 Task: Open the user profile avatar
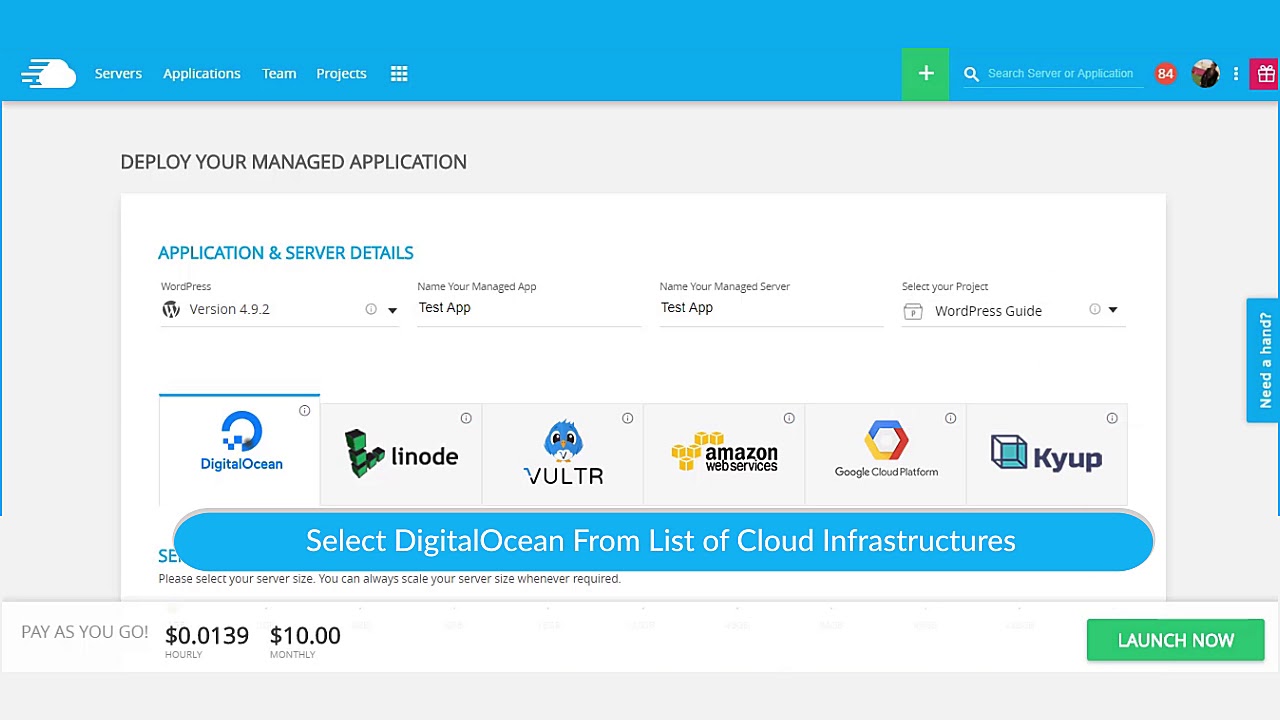tap(1206, 73)
